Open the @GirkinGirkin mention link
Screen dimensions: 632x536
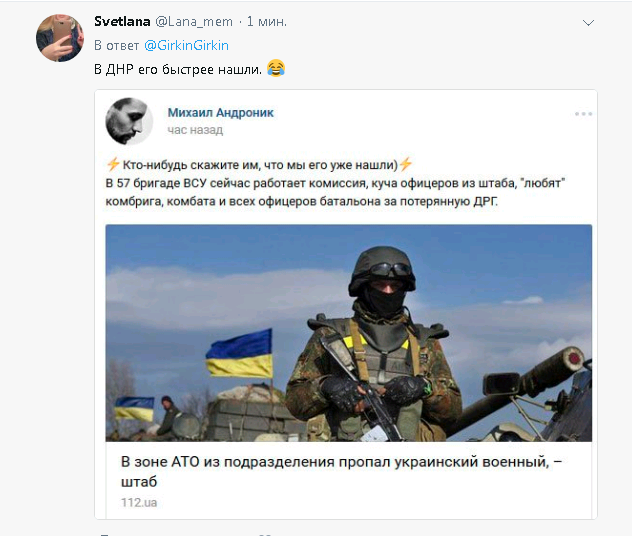186,45
